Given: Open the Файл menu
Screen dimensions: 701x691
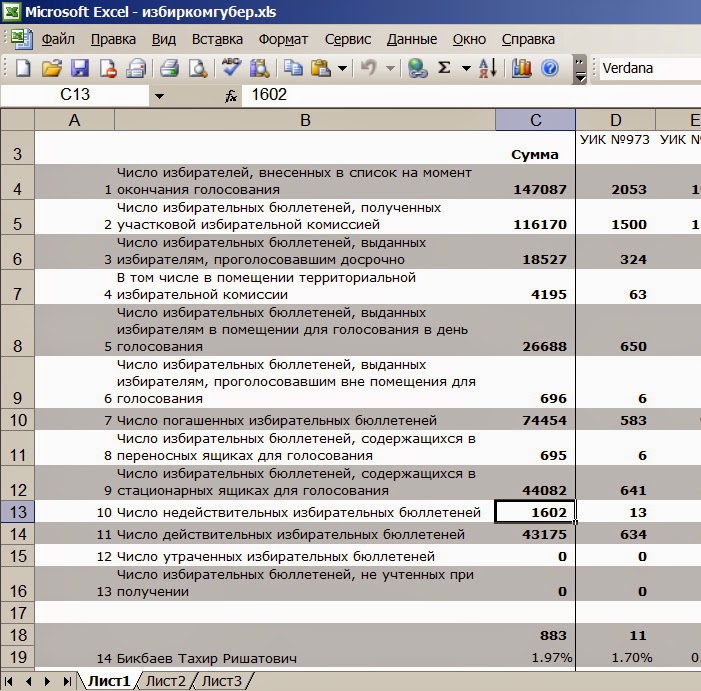Looking at the screenshot, I should coord(58,39).
